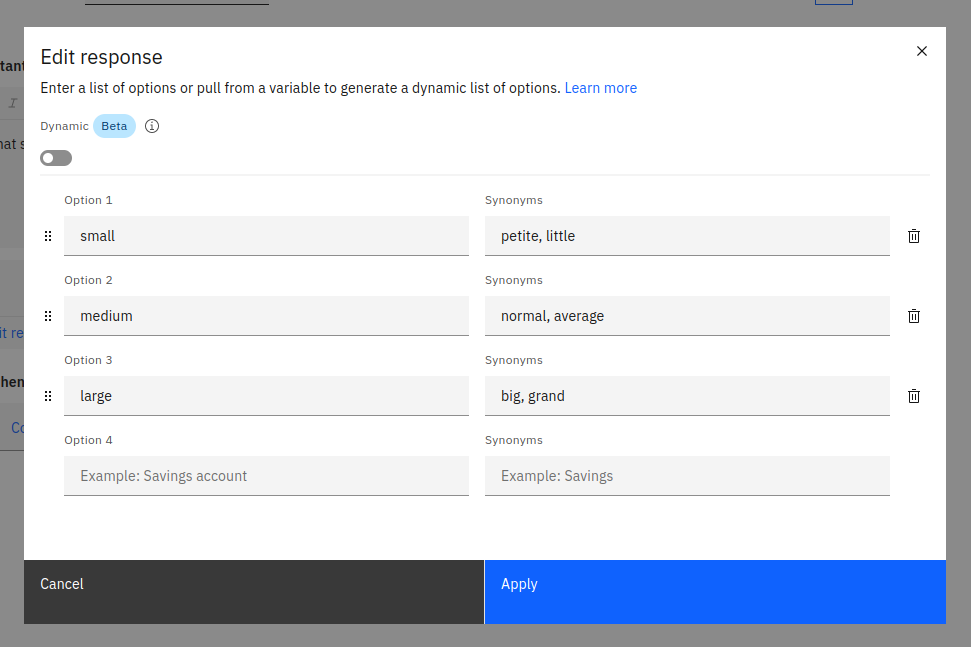Screen dimensions: 971x647
Task: Delete the 'medium' option row
Action: pos(913,316)
